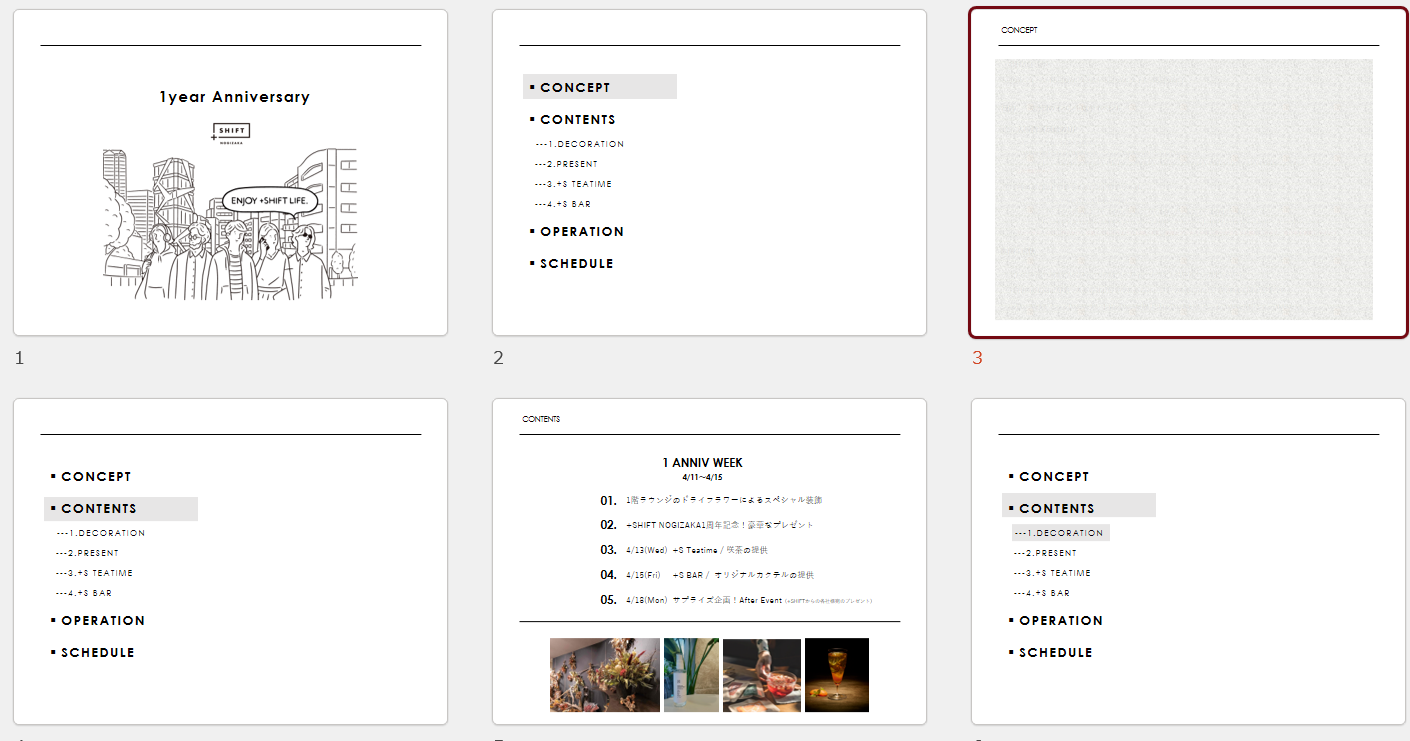This screenshot has width=1410, height=741.
Task: Click '---2.PRESENT' on slide 4
Action: 87,553
